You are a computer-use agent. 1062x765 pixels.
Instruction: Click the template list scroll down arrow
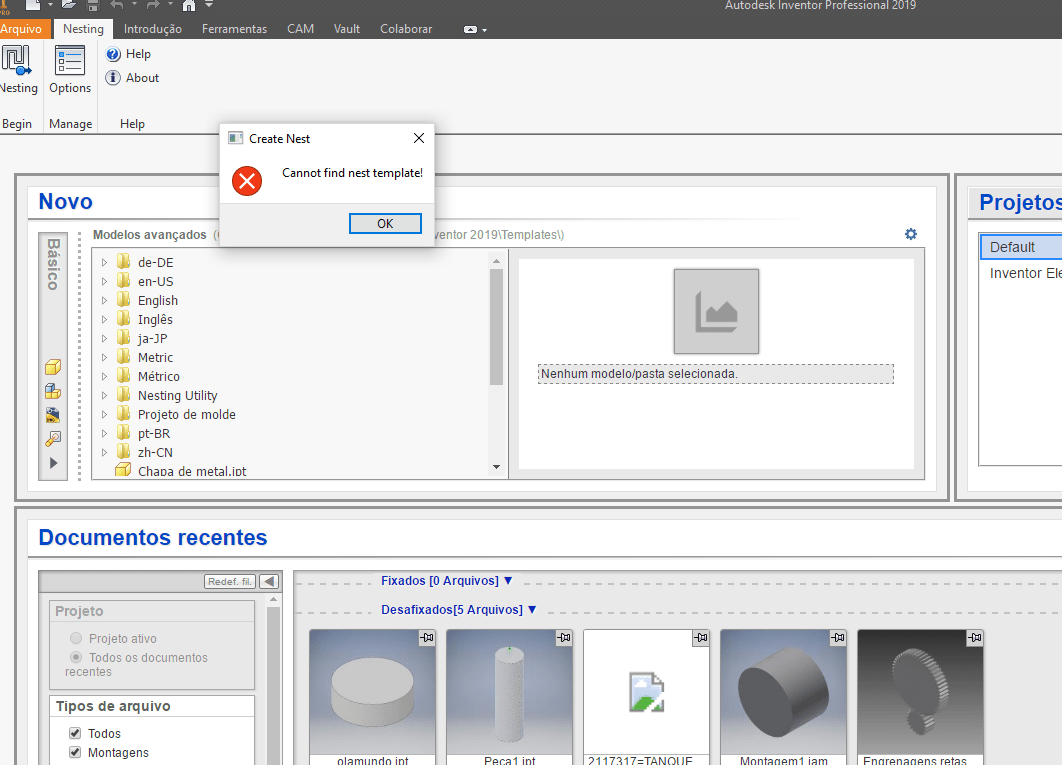click(x=496, y=467)
